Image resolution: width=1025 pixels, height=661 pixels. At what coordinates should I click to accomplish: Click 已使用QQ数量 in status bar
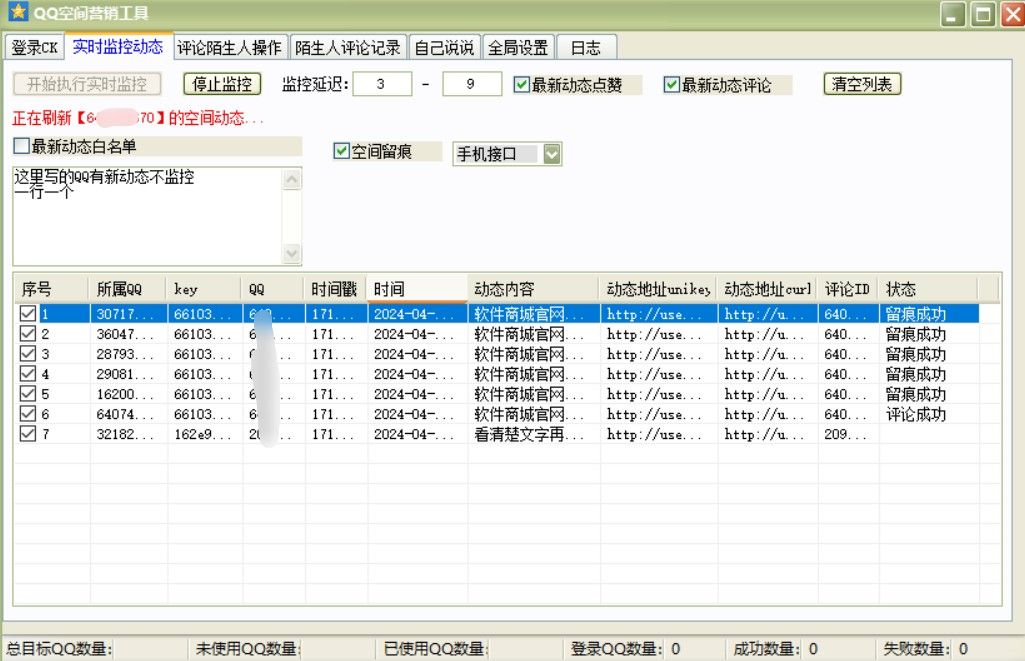(x=435, y=649)
